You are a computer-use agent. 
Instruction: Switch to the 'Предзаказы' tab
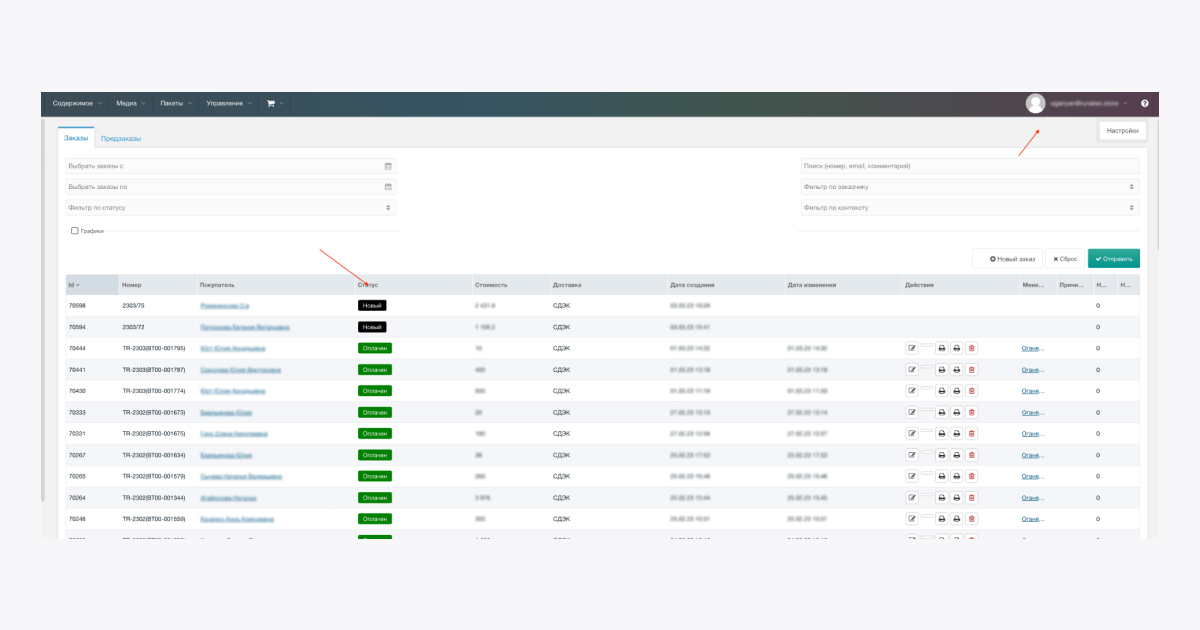pyautogui.click(x=121, y=138)
